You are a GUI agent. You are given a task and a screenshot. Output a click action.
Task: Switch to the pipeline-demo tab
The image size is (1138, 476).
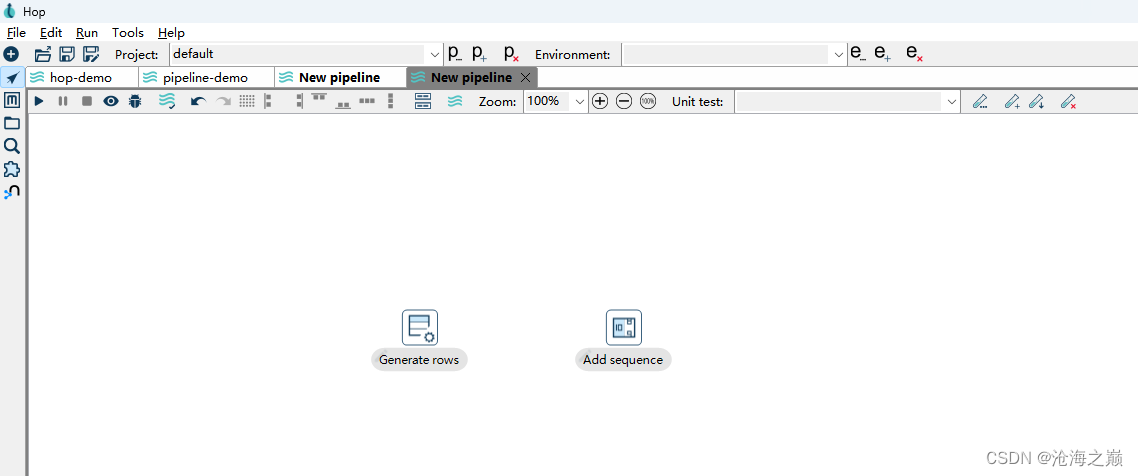point(207,78)
